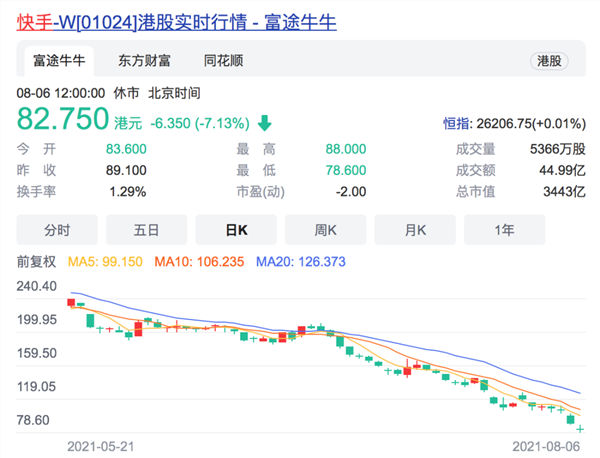The image size is (600, 458).
Task: Switch to the 同花顺 tab
Action: (223, 61)
